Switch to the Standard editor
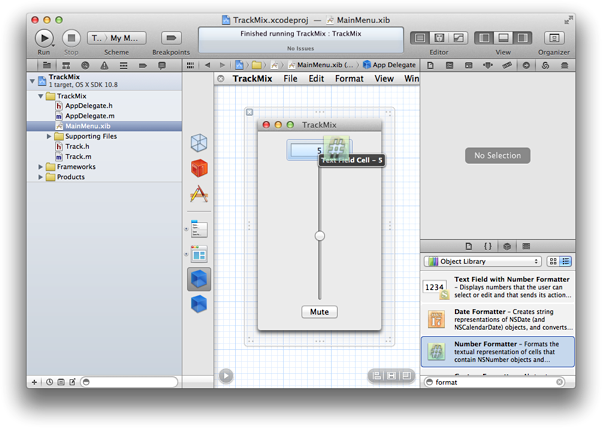 (x=420, y=38)
